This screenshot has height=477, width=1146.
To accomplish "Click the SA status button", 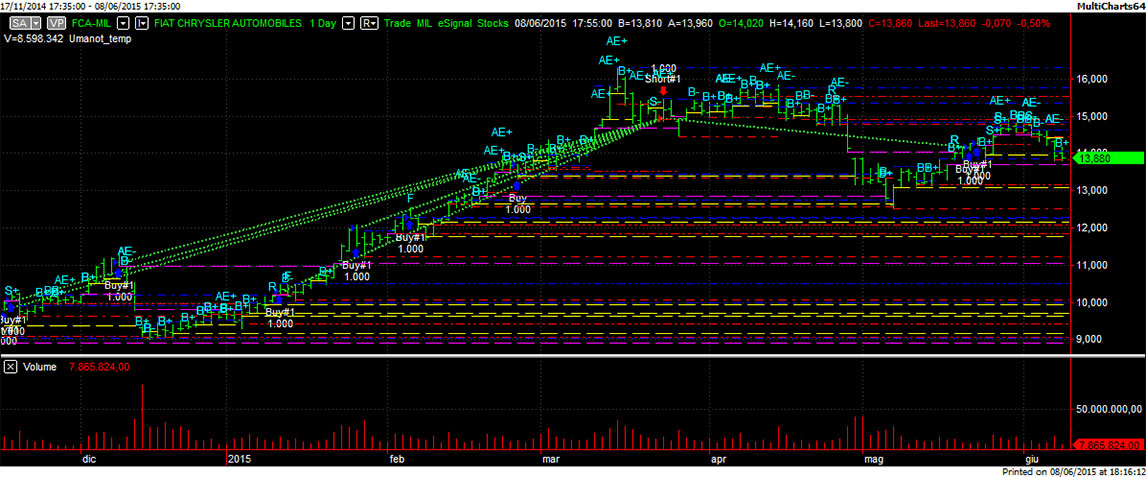I will coord(17,21).
